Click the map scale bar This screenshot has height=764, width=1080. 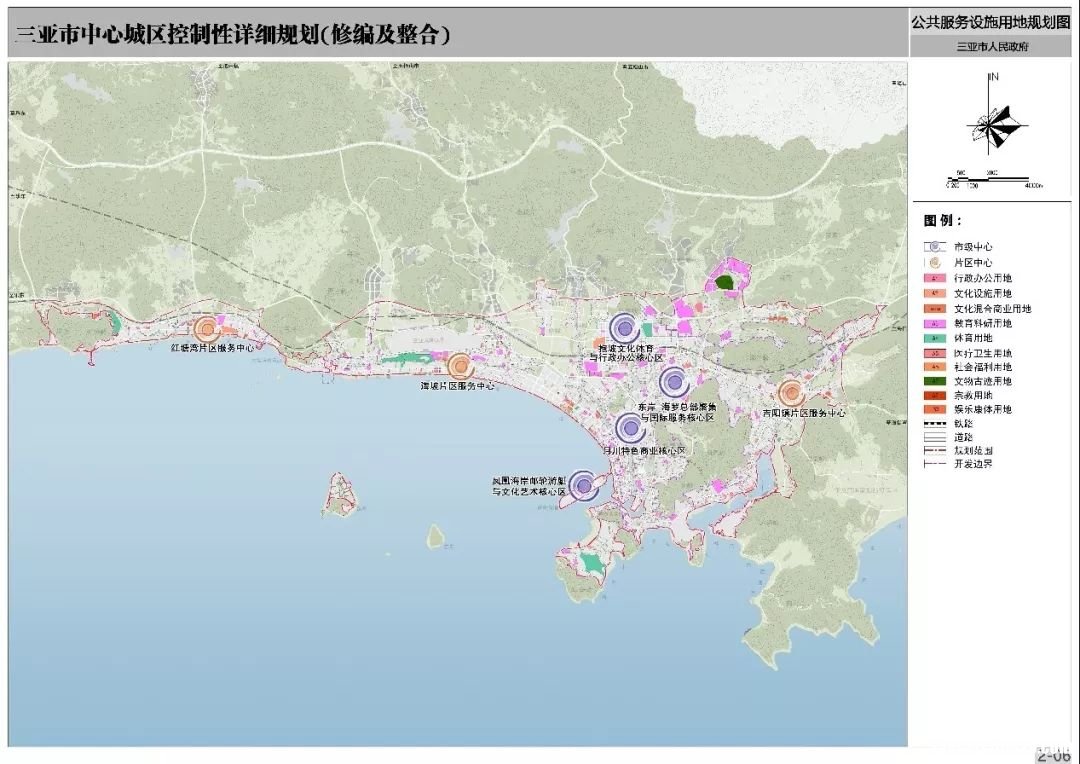pyautogui.click(x=994, y=180)
